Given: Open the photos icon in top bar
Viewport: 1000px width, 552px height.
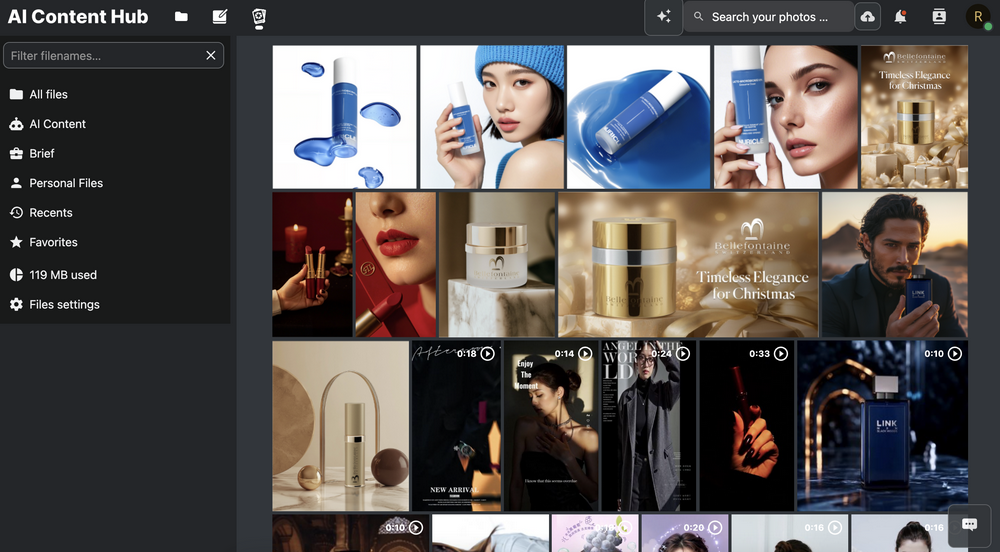Looking at the screenshot, I should (258, 18).
